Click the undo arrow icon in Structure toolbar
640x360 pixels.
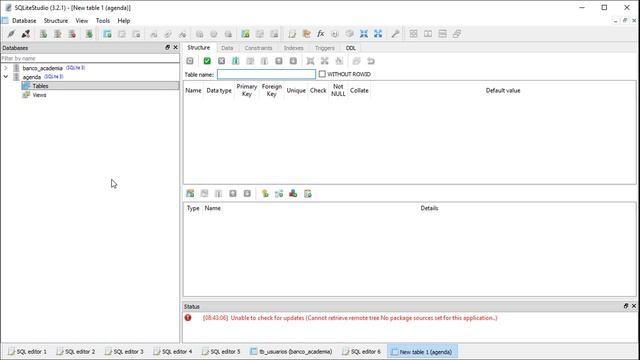click(371, 61)
